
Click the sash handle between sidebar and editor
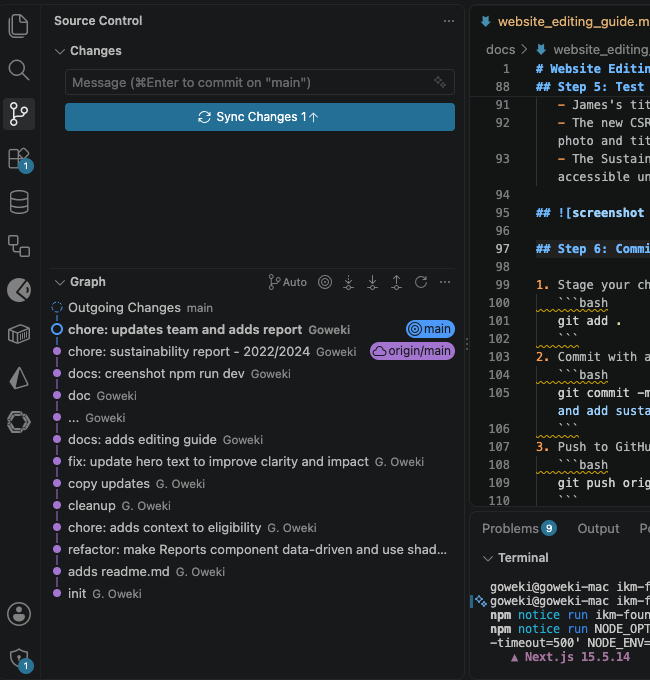(x=467, y=344)
